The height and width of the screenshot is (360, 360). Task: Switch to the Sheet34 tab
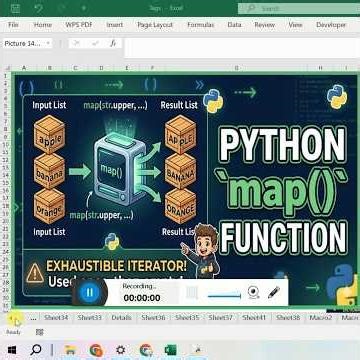(x=56, y=318)
